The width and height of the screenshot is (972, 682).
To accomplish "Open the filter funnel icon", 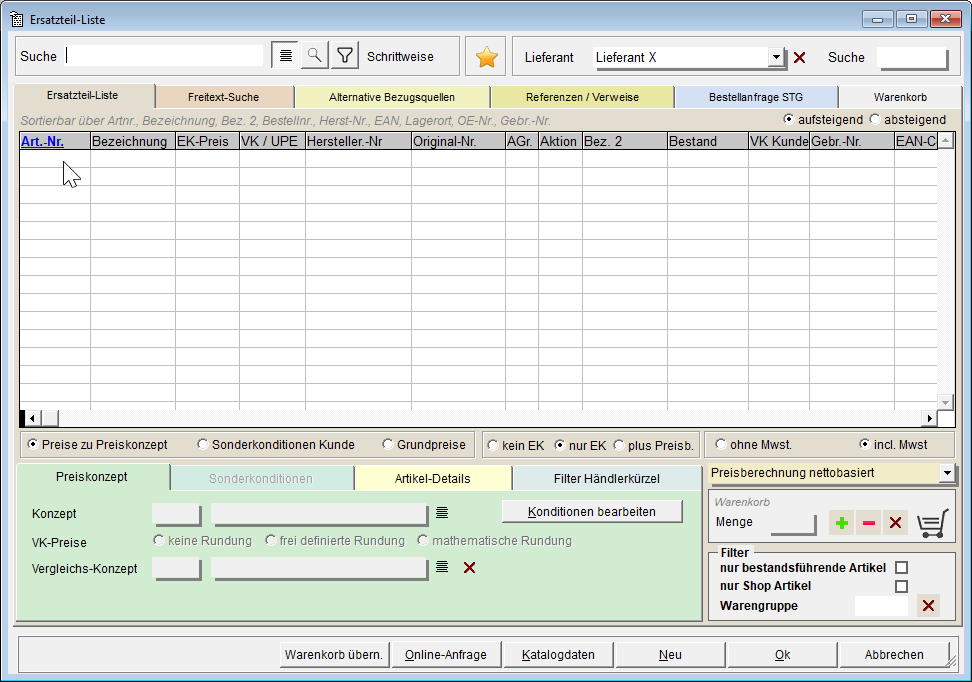I will click(x=345, y=56).
